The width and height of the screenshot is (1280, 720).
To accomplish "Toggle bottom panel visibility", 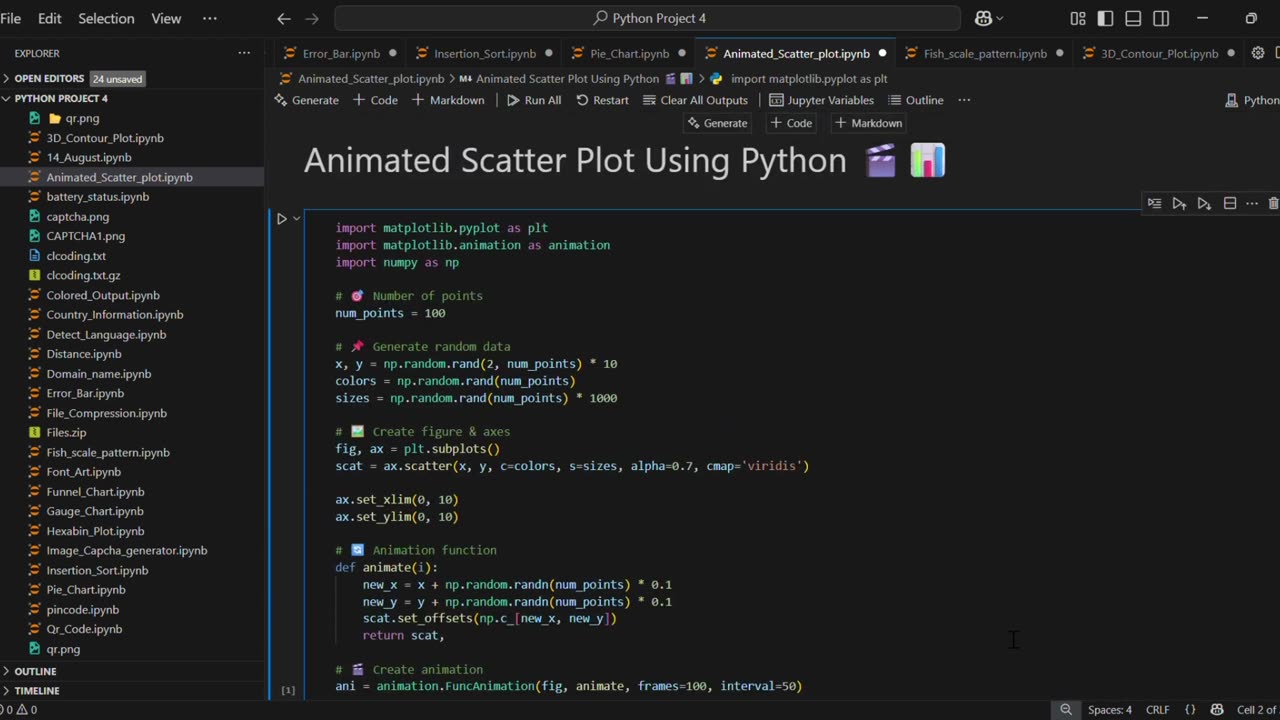I will pyautogui.click(x=1133, y=18).
